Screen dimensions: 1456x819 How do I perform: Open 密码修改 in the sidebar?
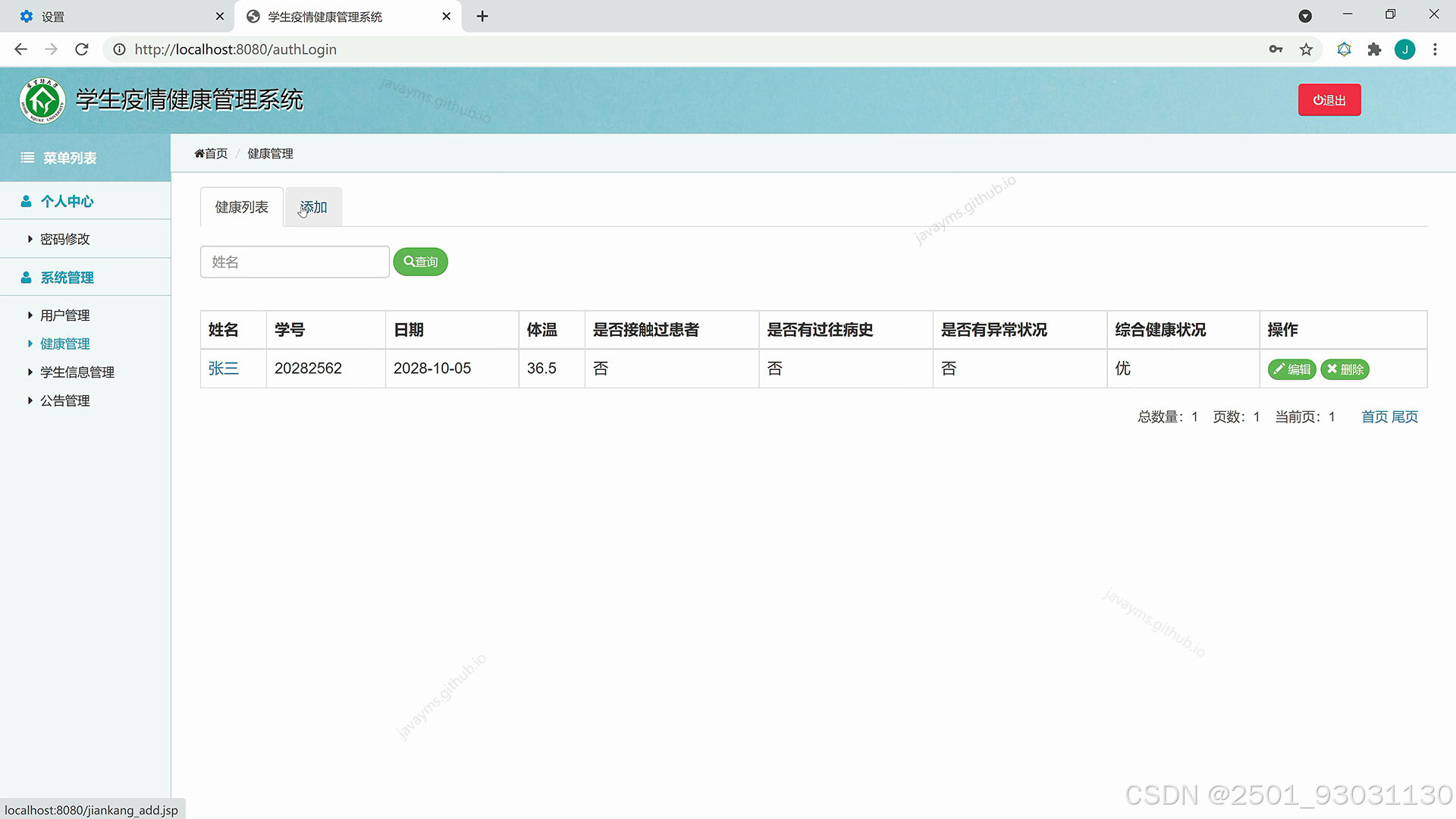[x=64, y=239]
